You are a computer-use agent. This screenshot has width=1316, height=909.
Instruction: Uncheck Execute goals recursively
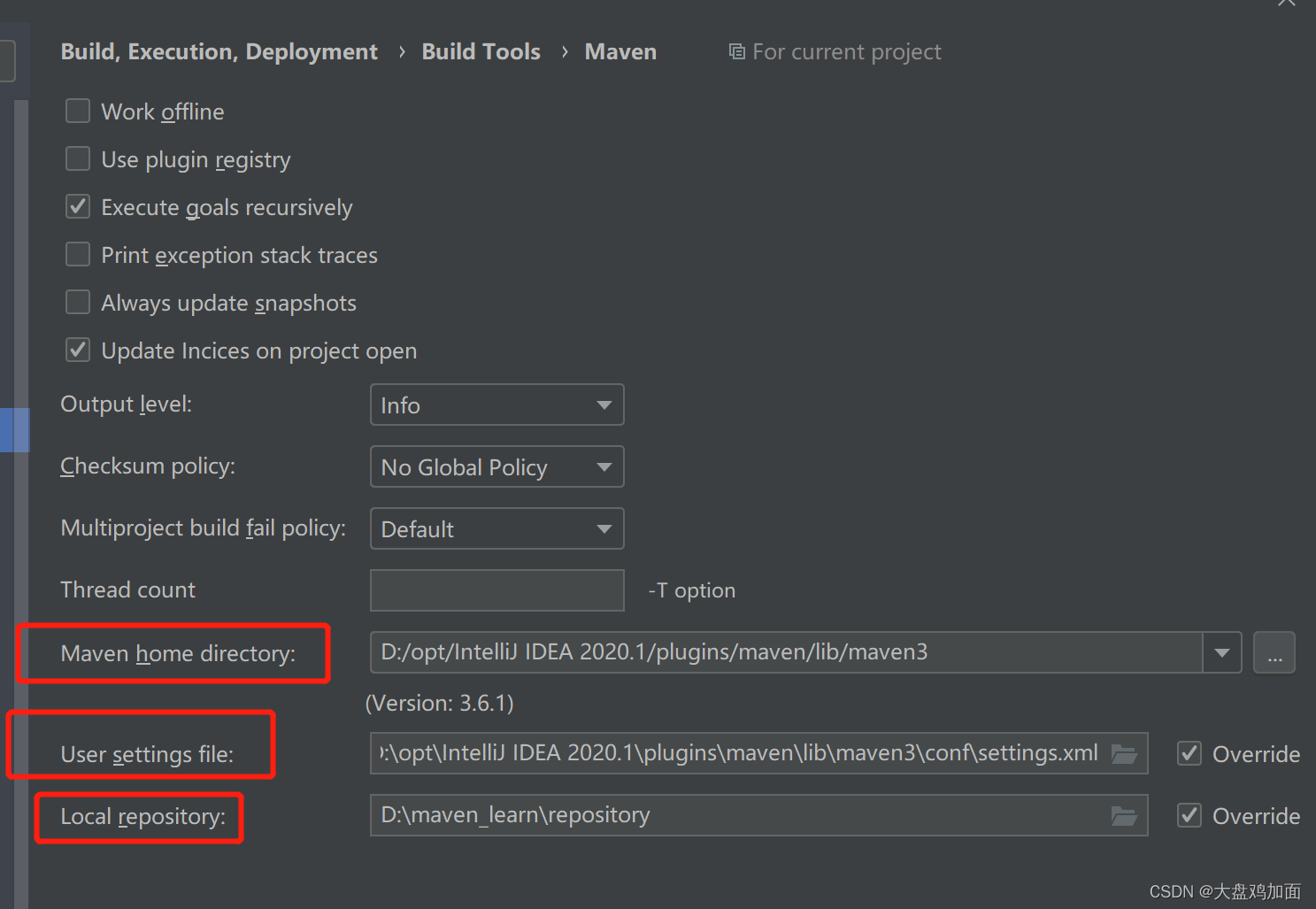click(78, 206)
